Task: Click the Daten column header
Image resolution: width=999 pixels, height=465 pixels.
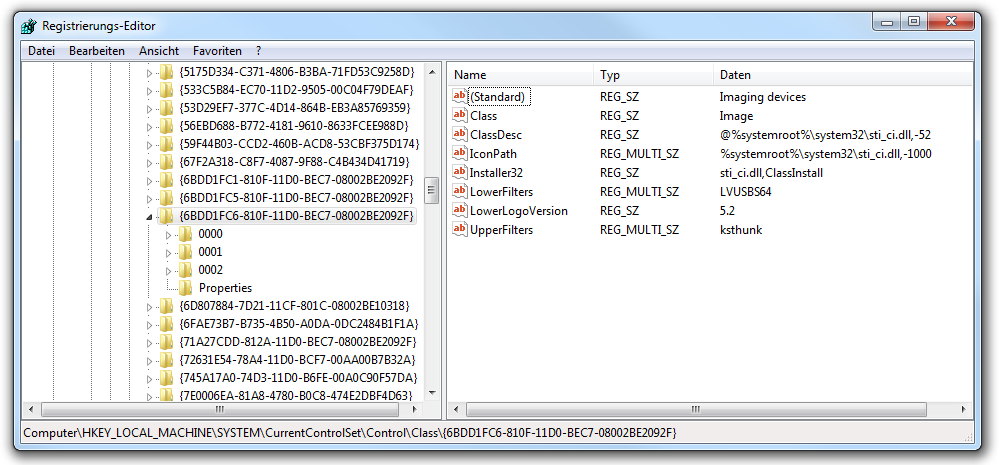Action: [842, 75]
